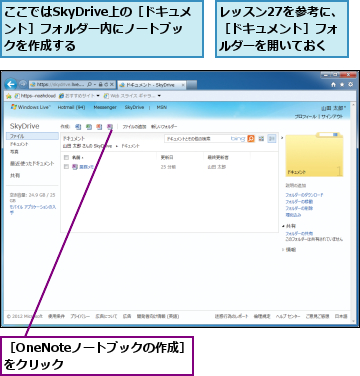Open 最近使ったドキュメント in sidebar
This screenshot has height=376, width=360.
(x=32, y=164)
